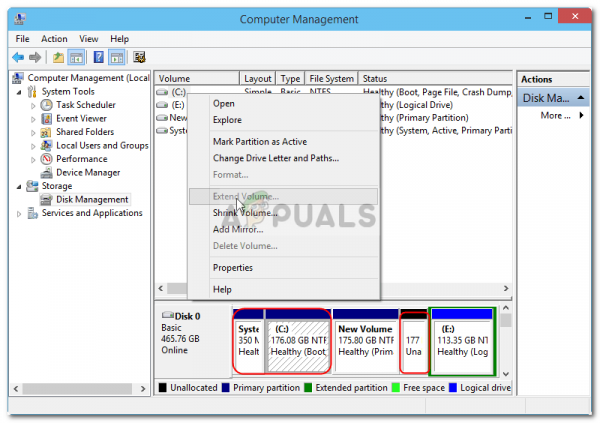The height and width of the screenshot is (423, 600).
Task: Click the System Tools wrench icon
Action: [32, 91]
